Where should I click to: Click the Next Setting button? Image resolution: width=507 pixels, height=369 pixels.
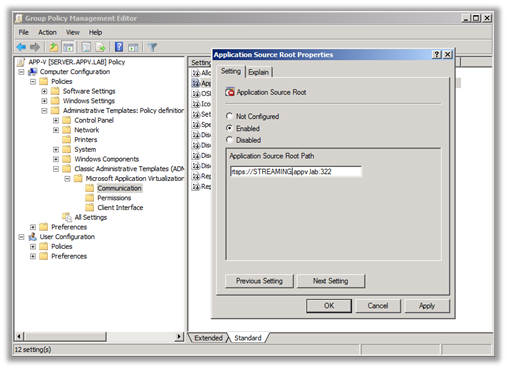(x=331, y=281)
